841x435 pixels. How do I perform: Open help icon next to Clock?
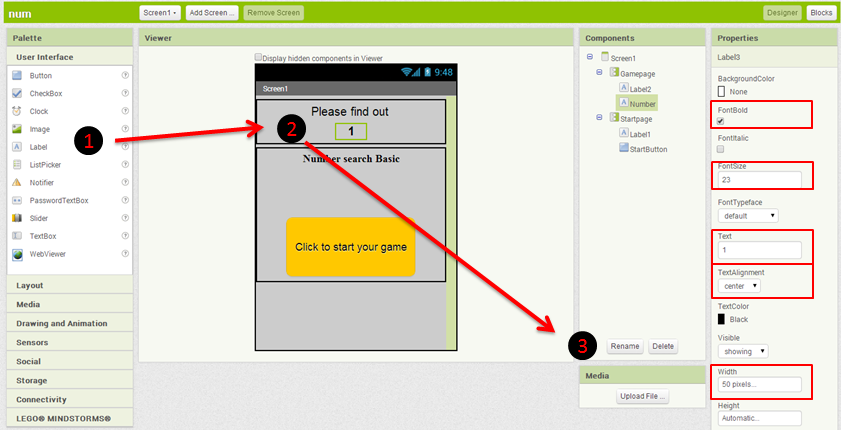125,110
